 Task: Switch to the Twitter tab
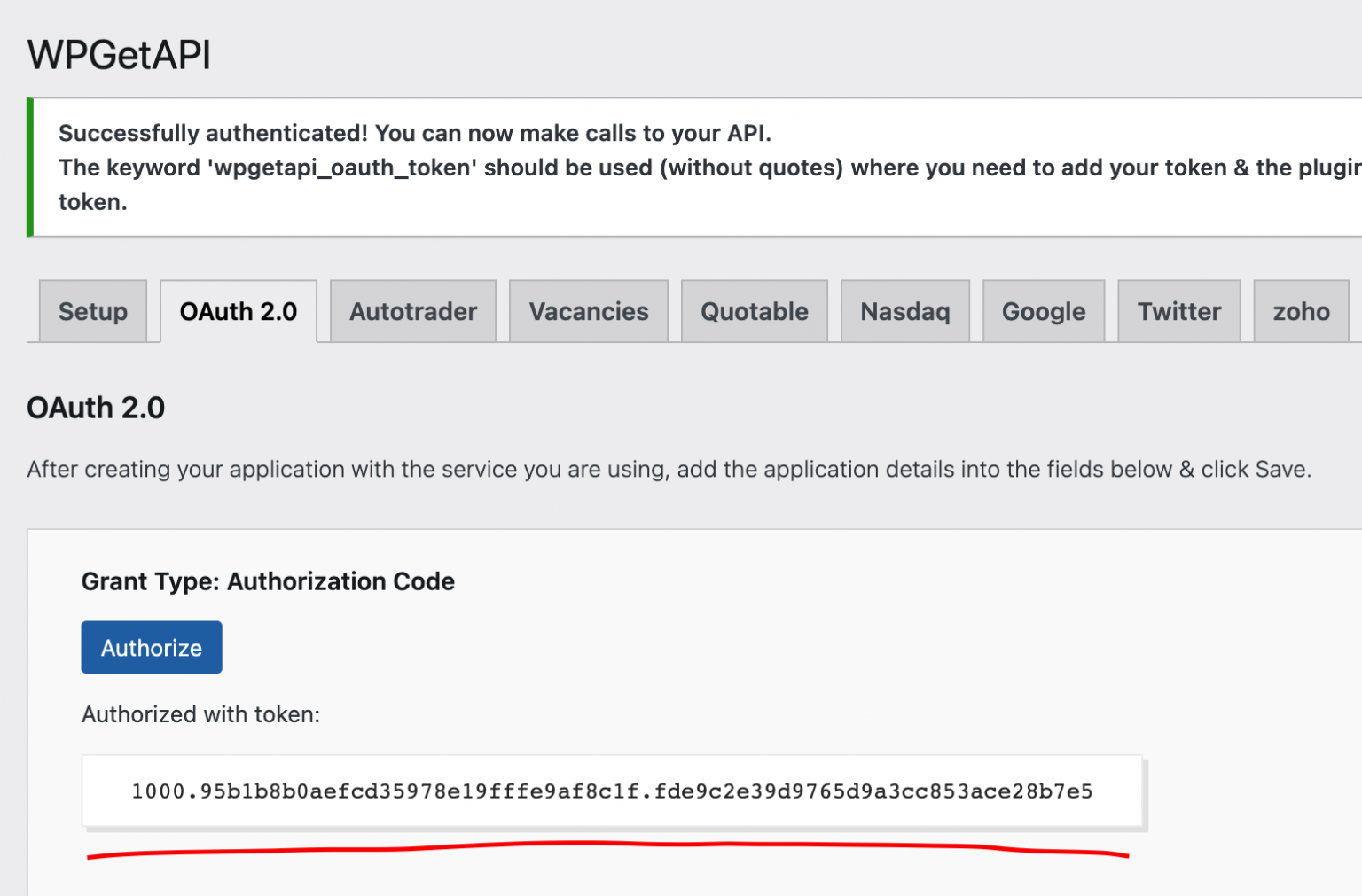[1178, 311]
